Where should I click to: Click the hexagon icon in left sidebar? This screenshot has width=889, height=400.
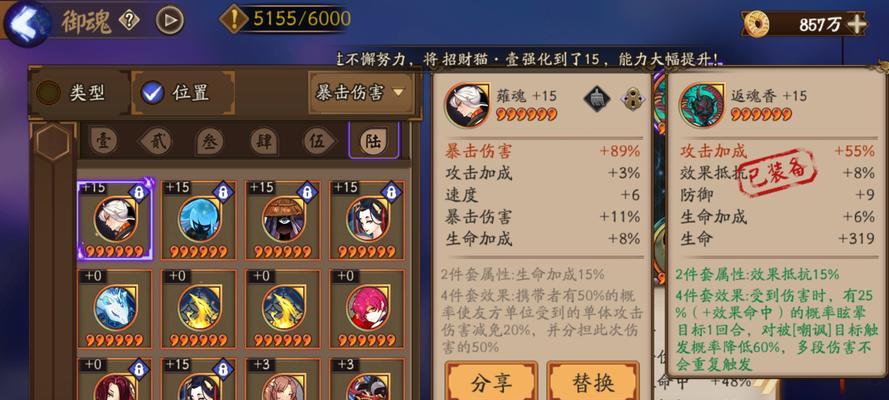point(53,142)
